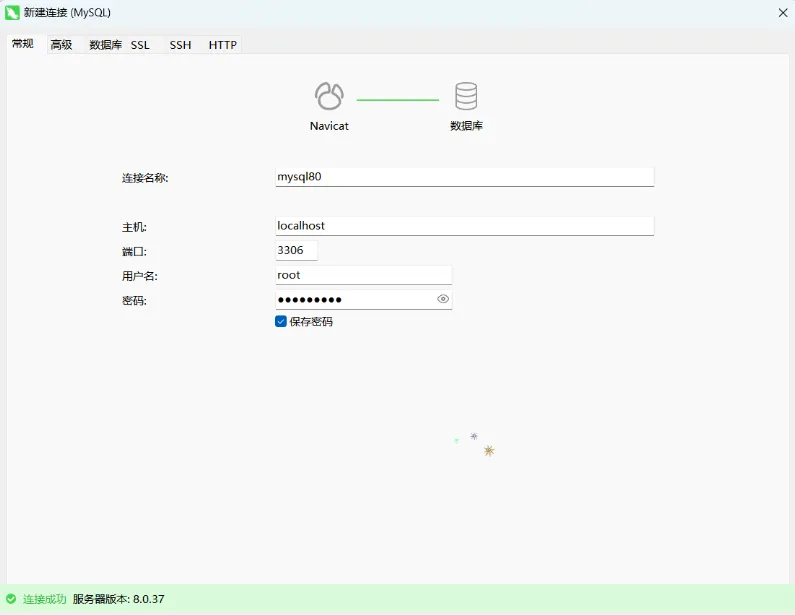Switch to the SSL tab
This screenshot has height=615, width=795.
(x=140, y=45)
